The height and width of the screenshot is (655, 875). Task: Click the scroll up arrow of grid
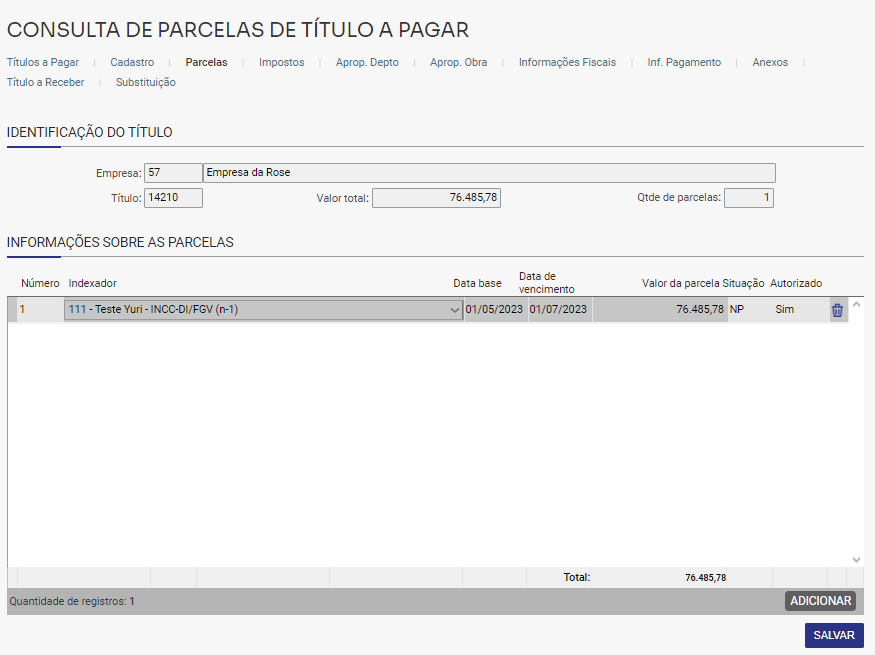856,305
